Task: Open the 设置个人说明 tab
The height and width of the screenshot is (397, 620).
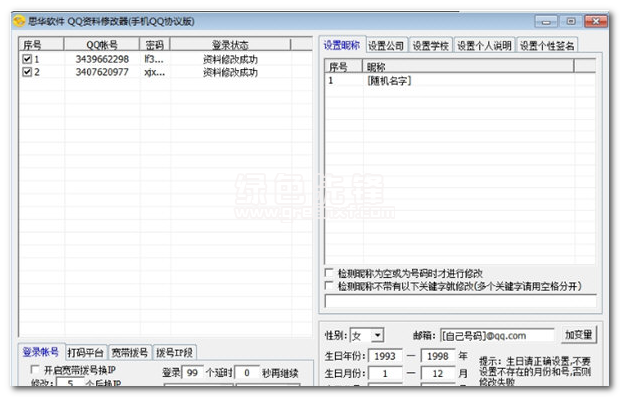Action: click(484, 46)
